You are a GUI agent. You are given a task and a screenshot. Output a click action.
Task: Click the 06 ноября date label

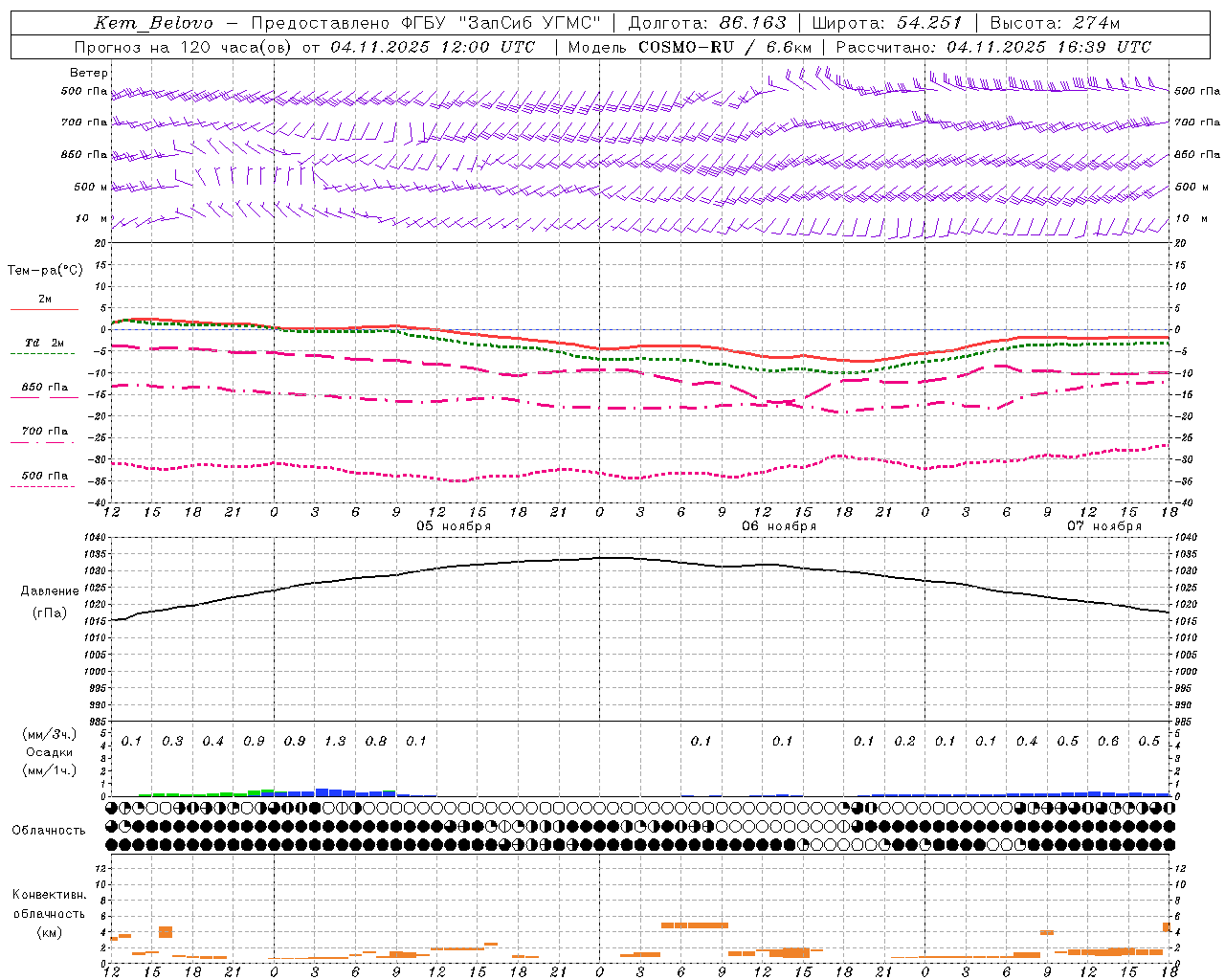coord(779,526)
